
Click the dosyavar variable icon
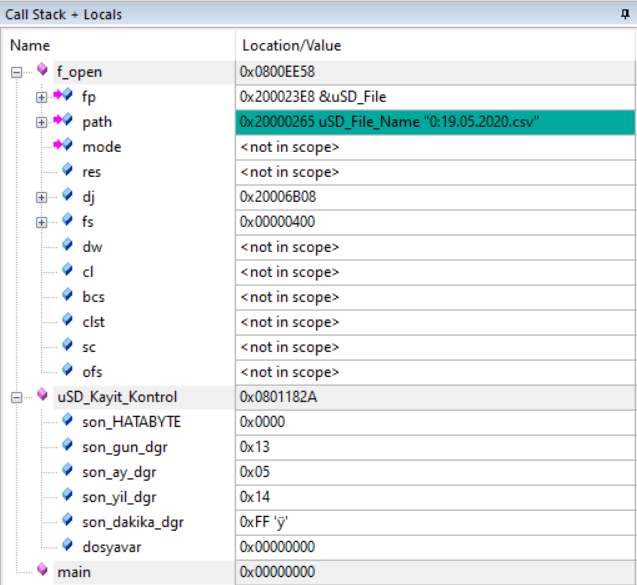pos(67,544)
